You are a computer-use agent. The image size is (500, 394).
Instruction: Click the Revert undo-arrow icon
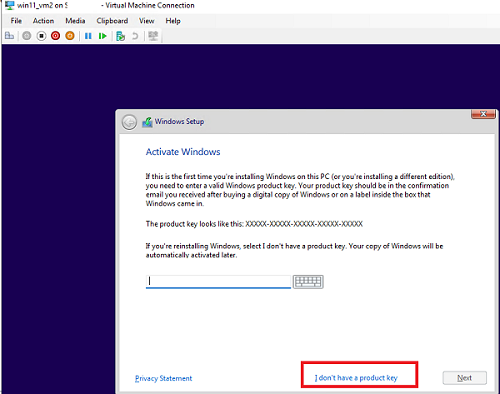(135, 36)
